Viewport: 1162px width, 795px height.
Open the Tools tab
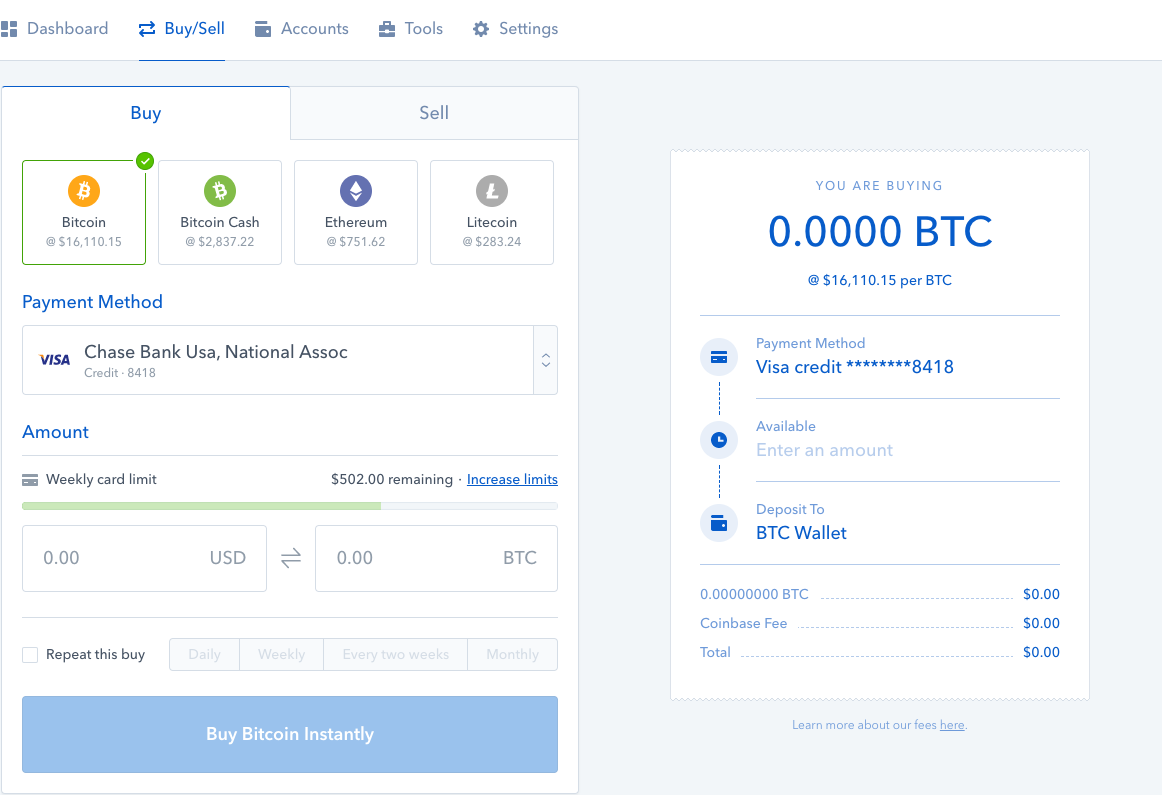pos(411,29)
